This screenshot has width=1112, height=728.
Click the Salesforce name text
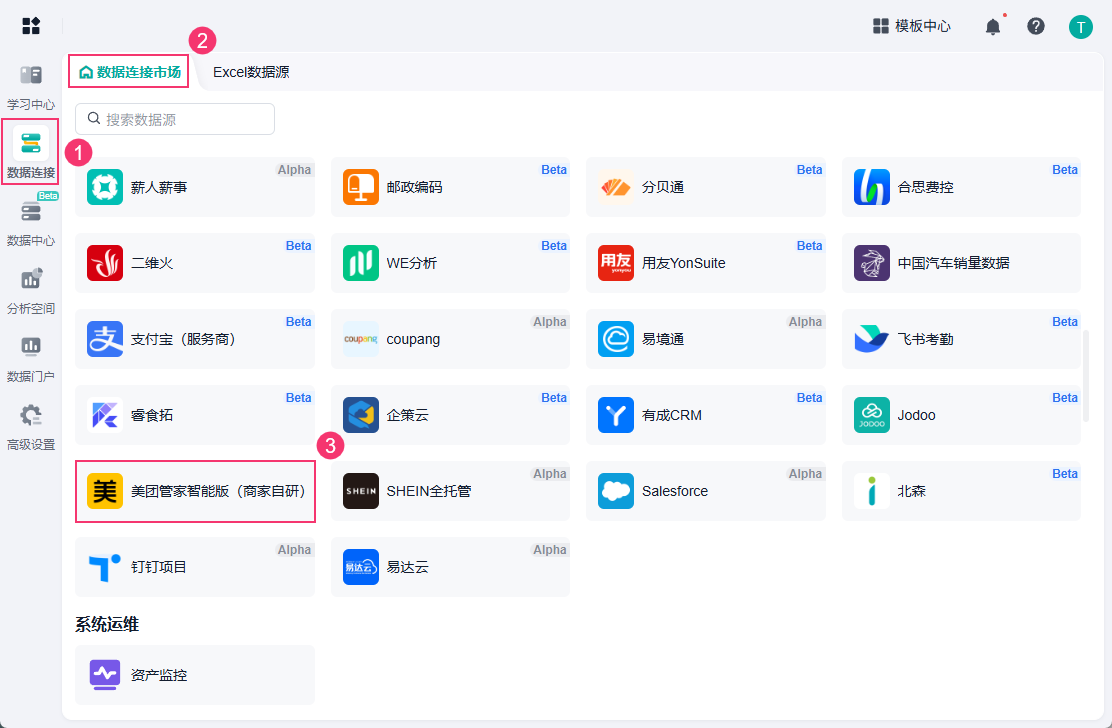click(x=674, y=491)
